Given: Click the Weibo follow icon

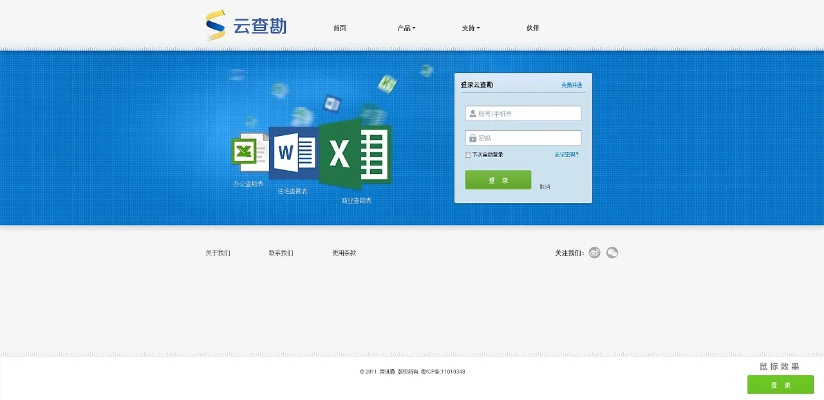Looking at the screenshot, I should coord(594,253).
